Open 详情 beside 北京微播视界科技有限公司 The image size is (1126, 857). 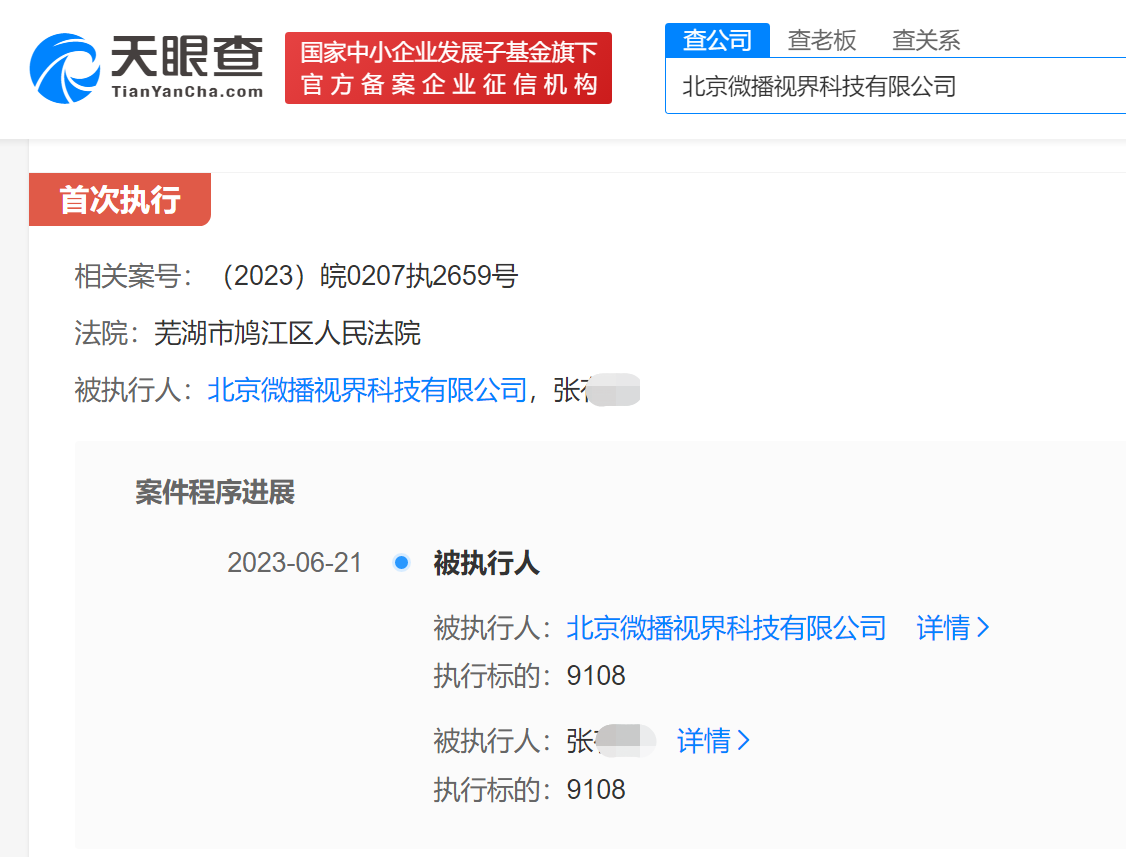952,628
